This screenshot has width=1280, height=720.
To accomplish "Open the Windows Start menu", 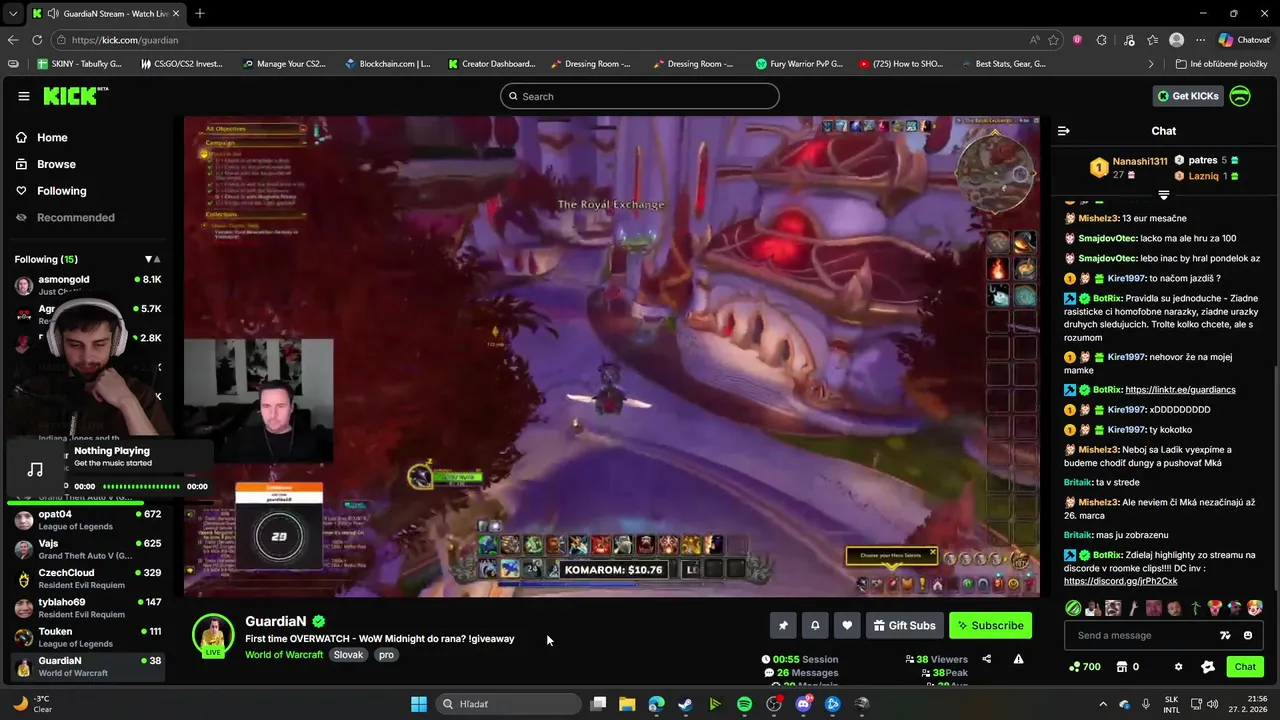I will 419,704.
